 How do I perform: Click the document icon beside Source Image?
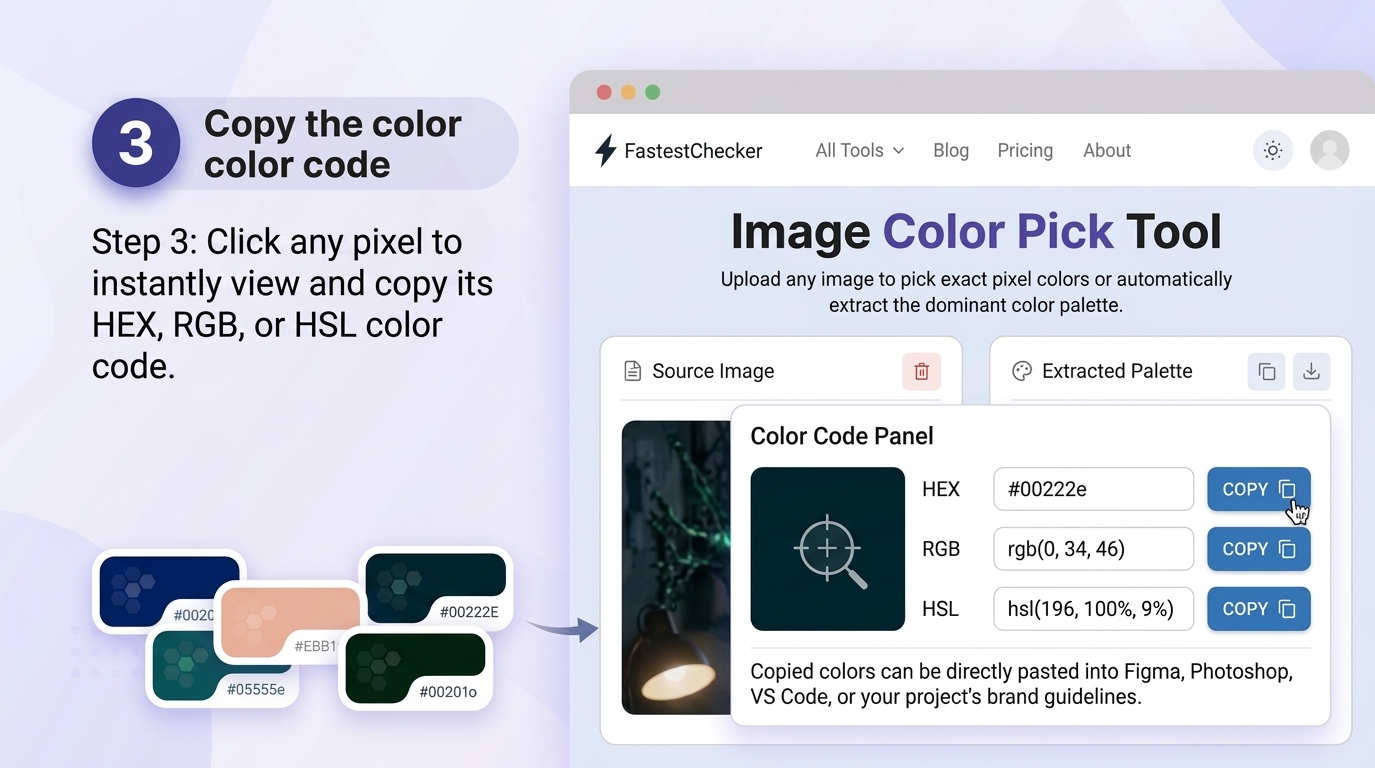point(632,371)
